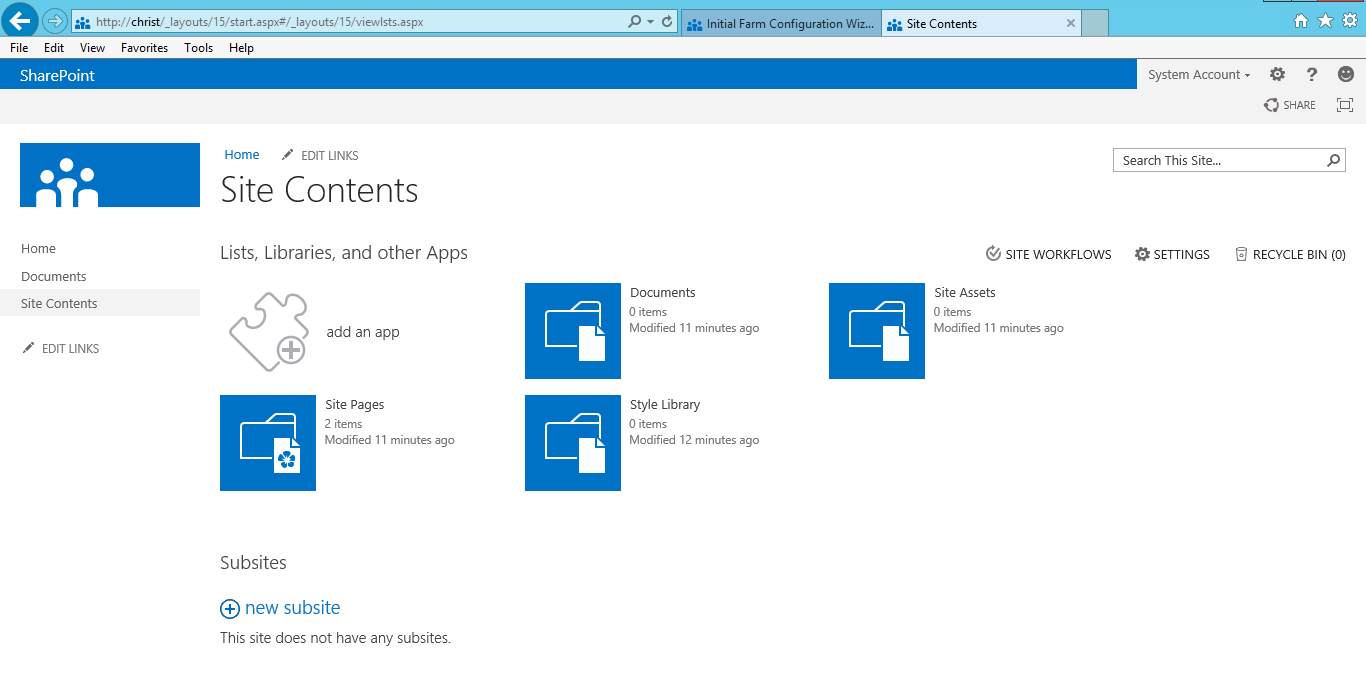1366x678 pixels.
Task: Click the Documents library name link
Action: (663, 293)
